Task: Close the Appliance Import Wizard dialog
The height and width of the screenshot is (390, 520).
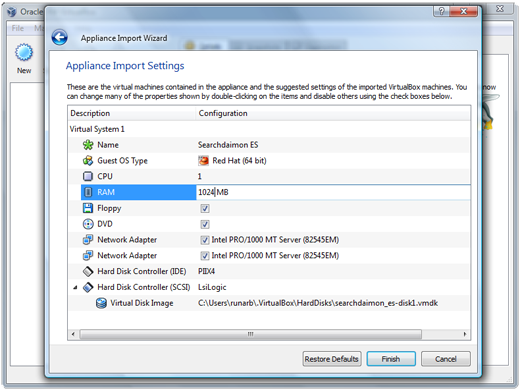Action: point(463,11)
